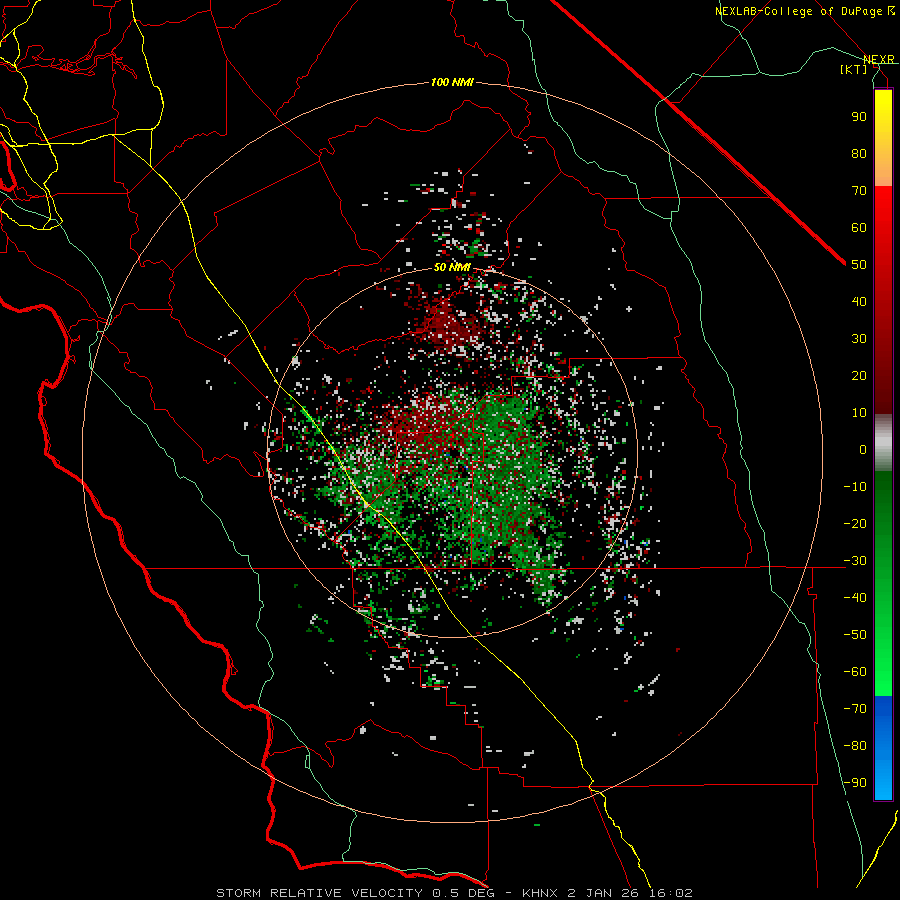The height and width of the screenshot is (900, 900).
Task: Click the 100 NMI range ring label
Action: coord(452,83)
